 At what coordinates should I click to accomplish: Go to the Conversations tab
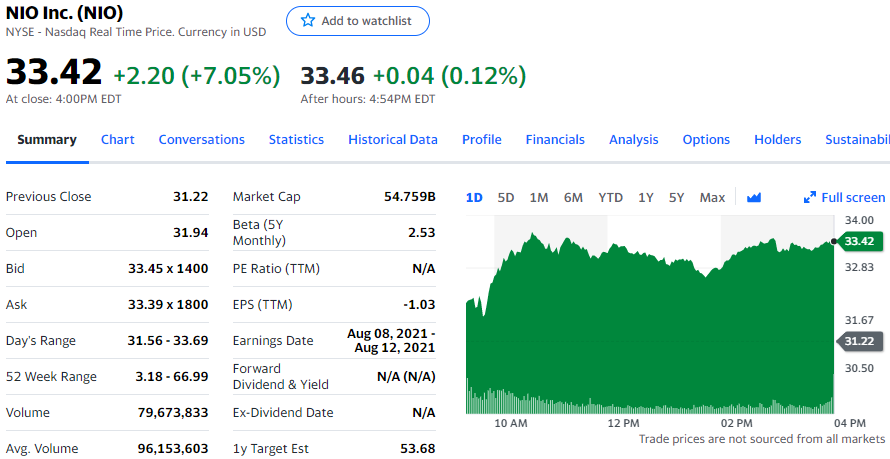pos(201,140)
